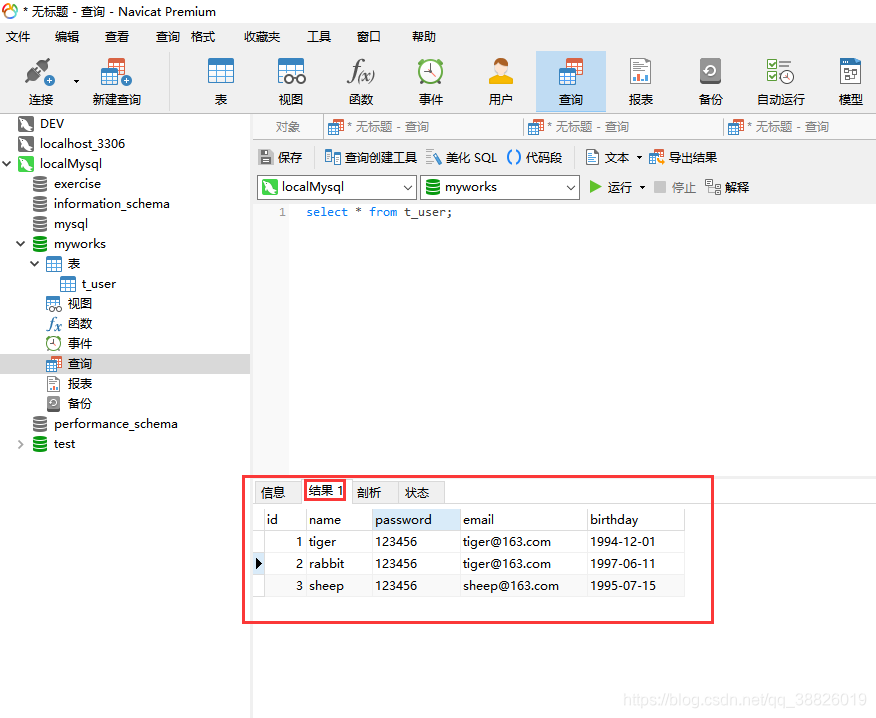Collapse the localMysql connection node
This screenshot has height=718, width=876.
tap(7, 164)
